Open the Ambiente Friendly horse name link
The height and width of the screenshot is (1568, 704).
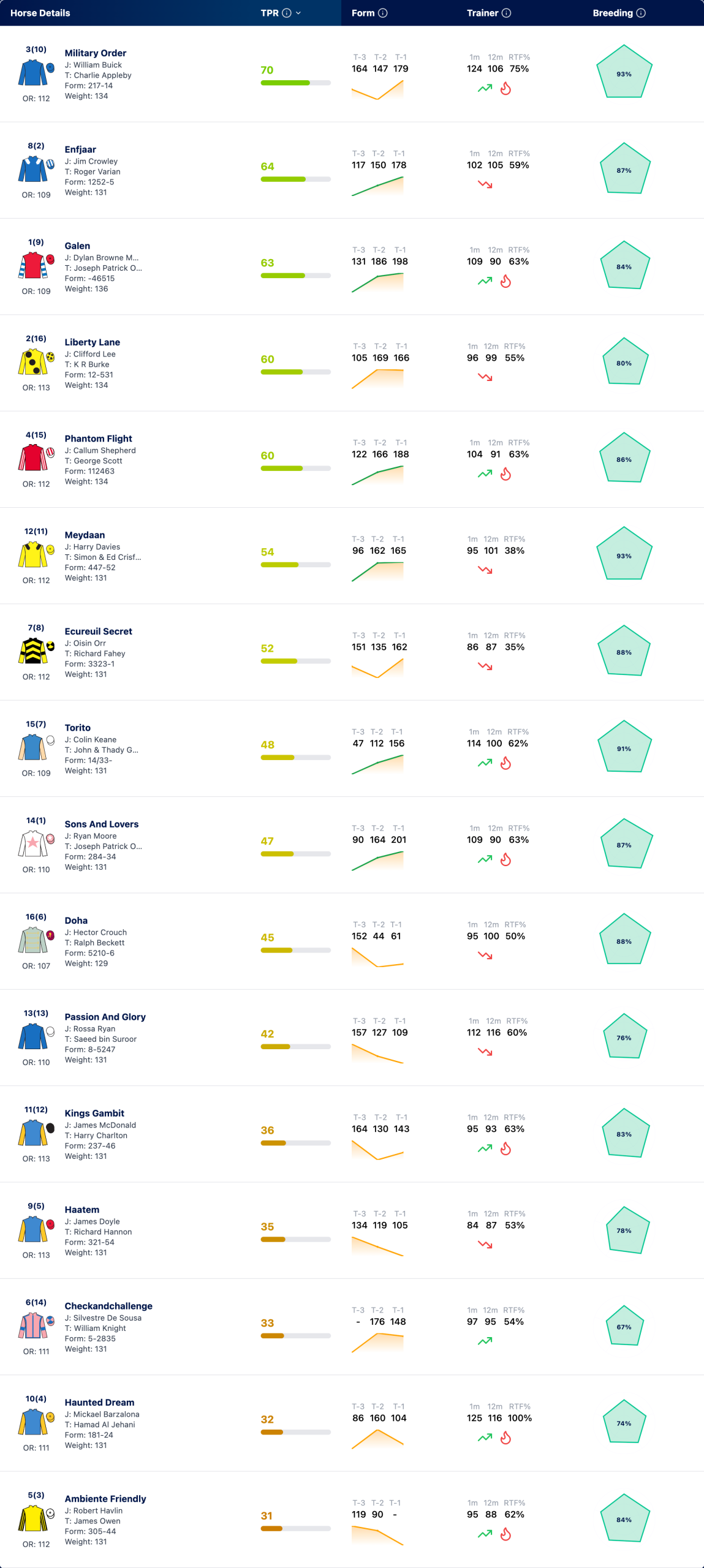(x=105, y=1499)
